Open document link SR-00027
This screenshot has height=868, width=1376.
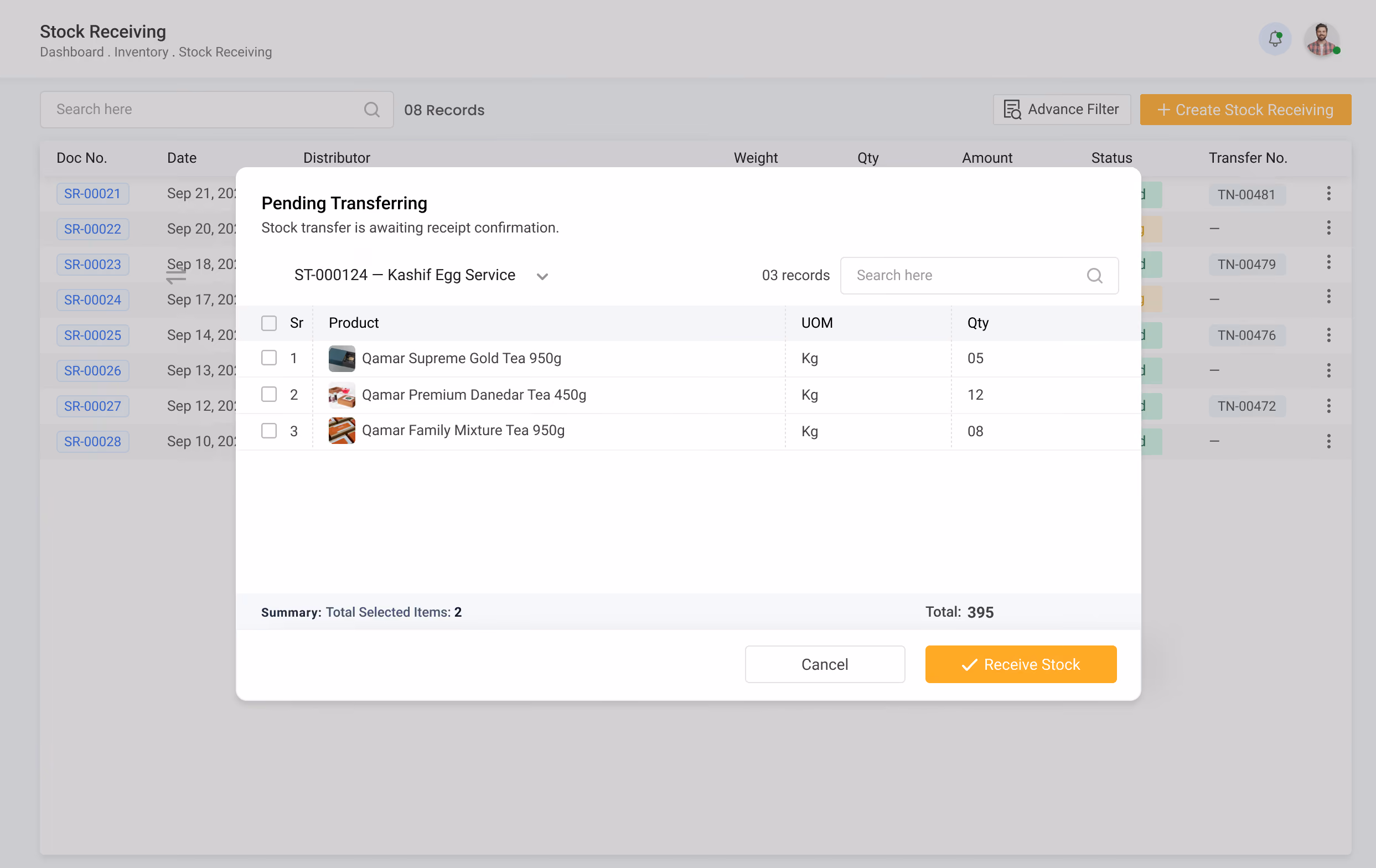tap(92, 406)
